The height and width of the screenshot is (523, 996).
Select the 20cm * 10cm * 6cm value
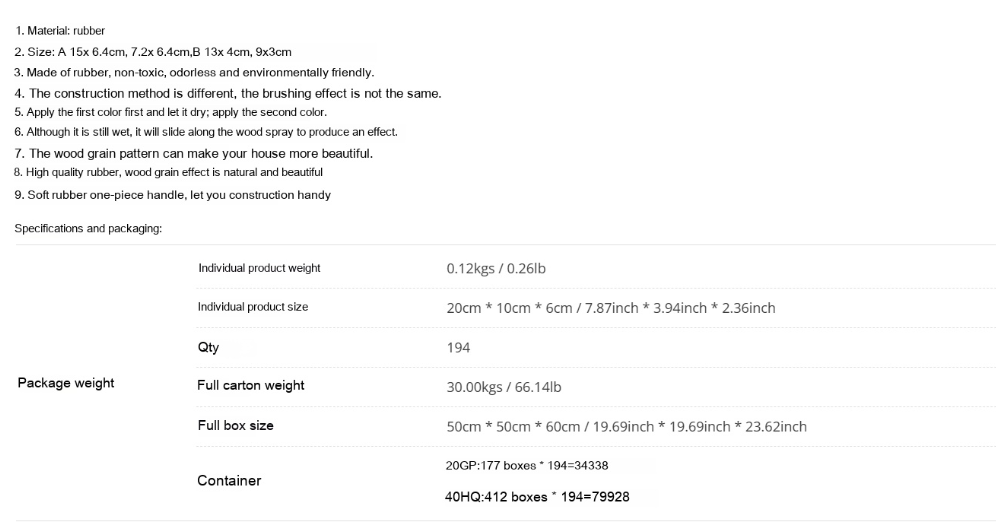pos(610,308)
